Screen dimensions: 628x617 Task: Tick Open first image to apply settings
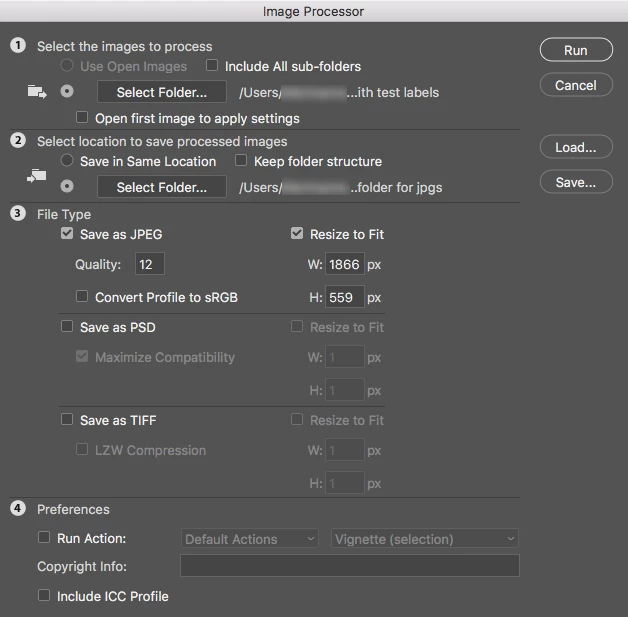(82, 118)
